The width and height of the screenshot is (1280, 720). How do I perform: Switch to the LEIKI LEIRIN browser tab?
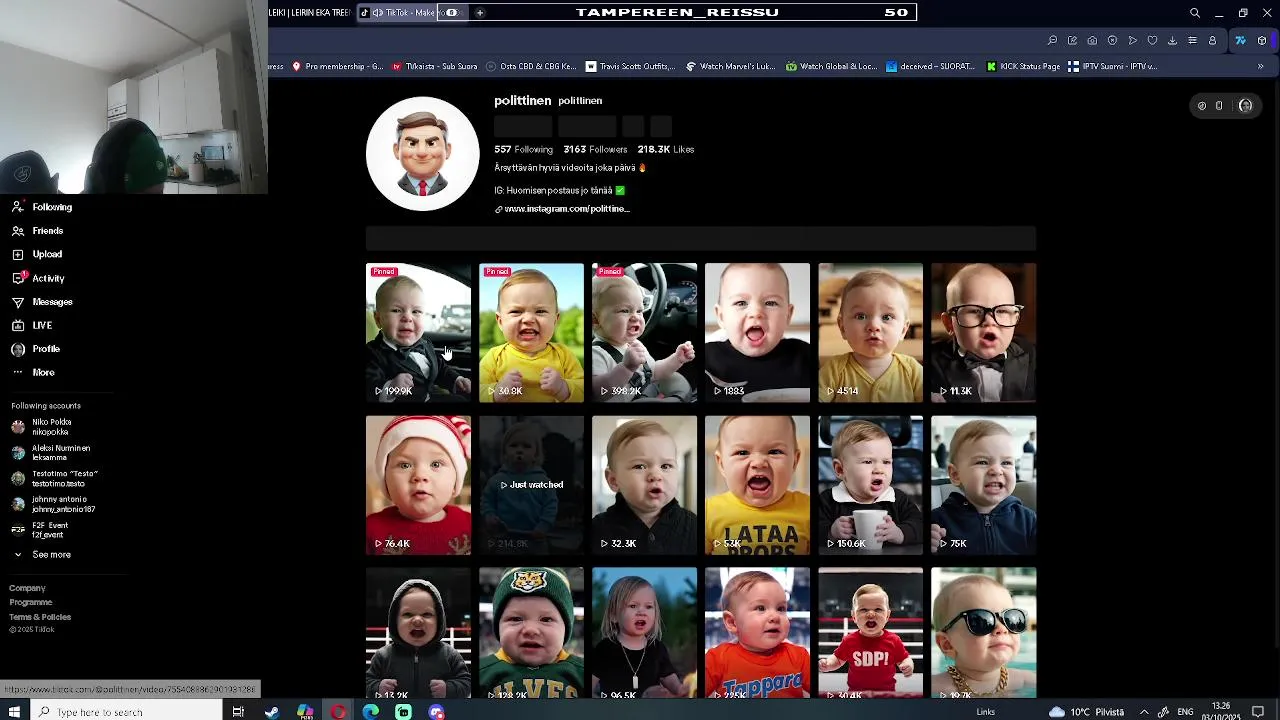pyautogui.click(x=310, y=13)
